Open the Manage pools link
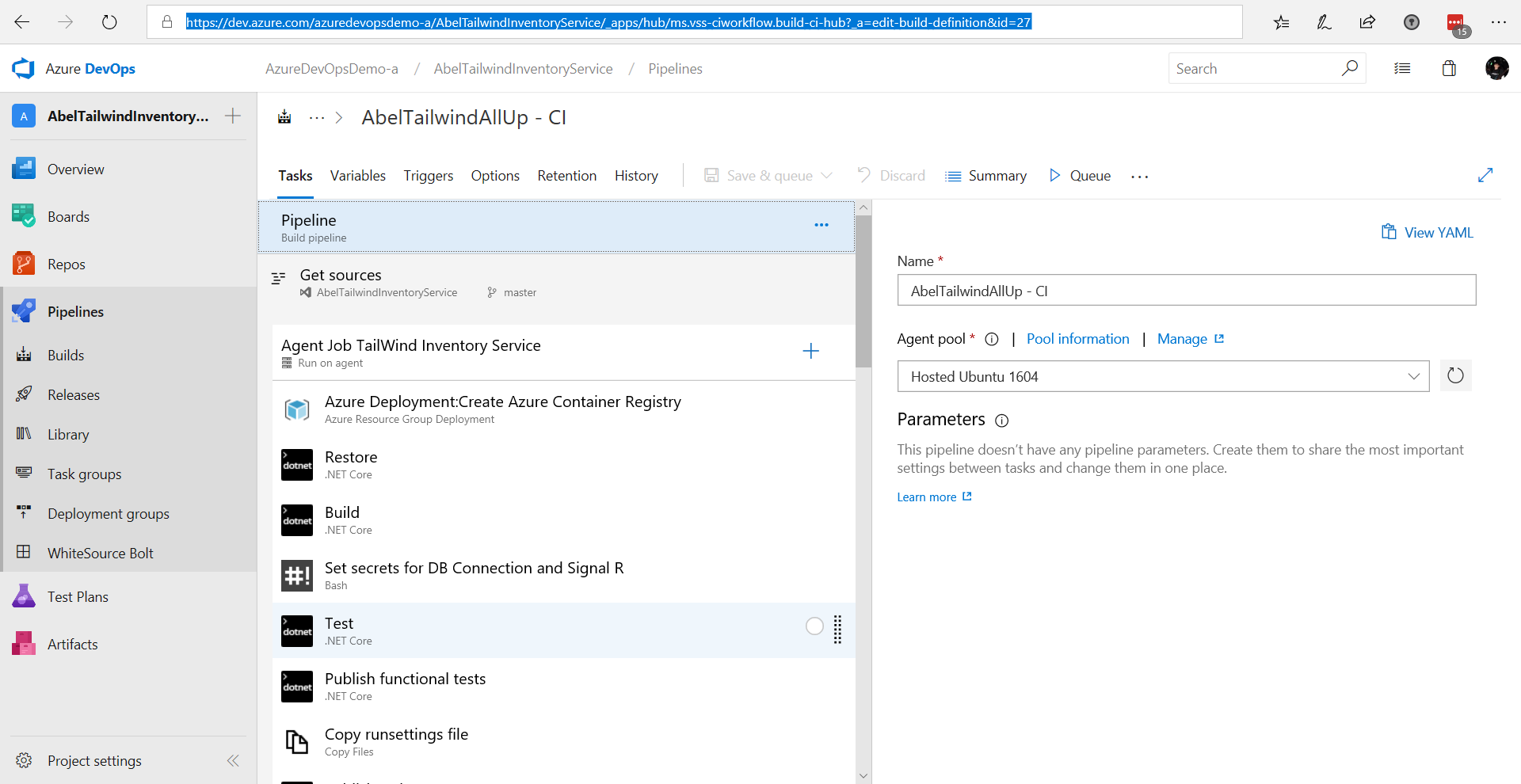Screen dimensions: 1521x784 [x=1191, y=339]
